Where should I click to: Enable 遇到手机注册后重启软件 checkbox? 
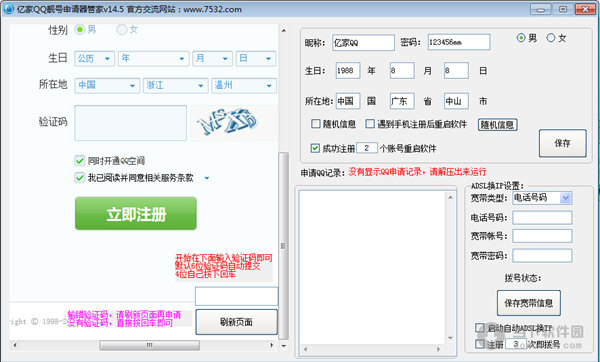coord(370,124)
